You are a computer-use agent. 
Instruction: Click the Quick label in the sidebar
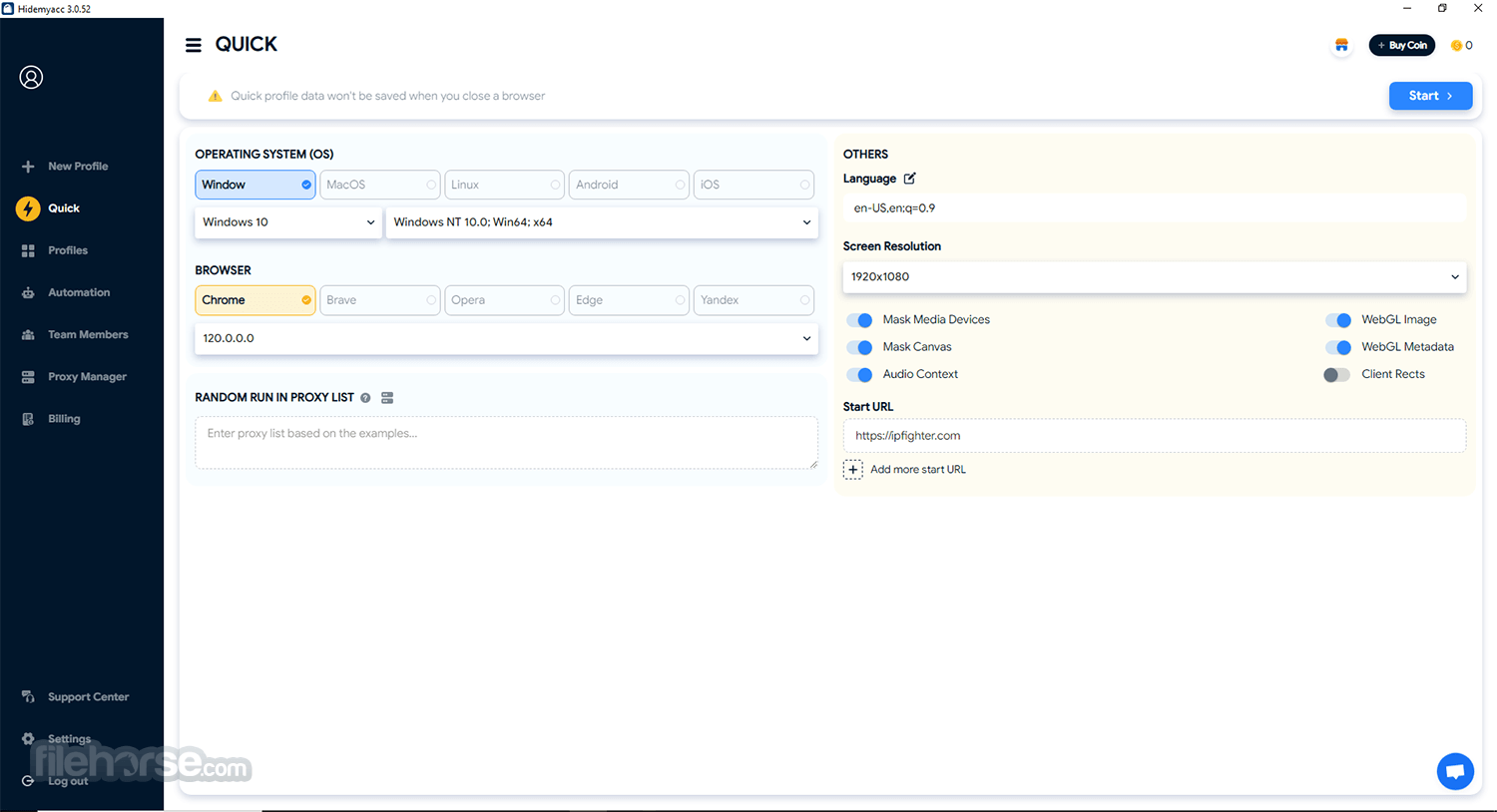click(64, 208)
